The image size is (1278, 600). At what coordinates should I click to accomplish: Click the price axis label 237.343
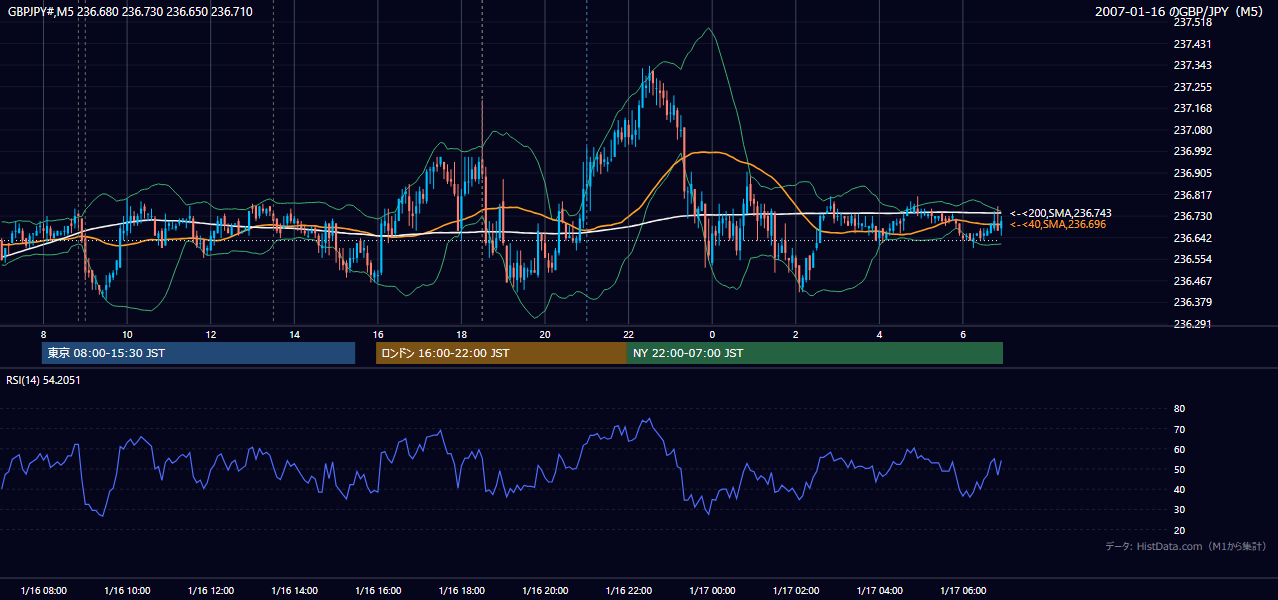pyautogui.click(x=1192, y=65)
